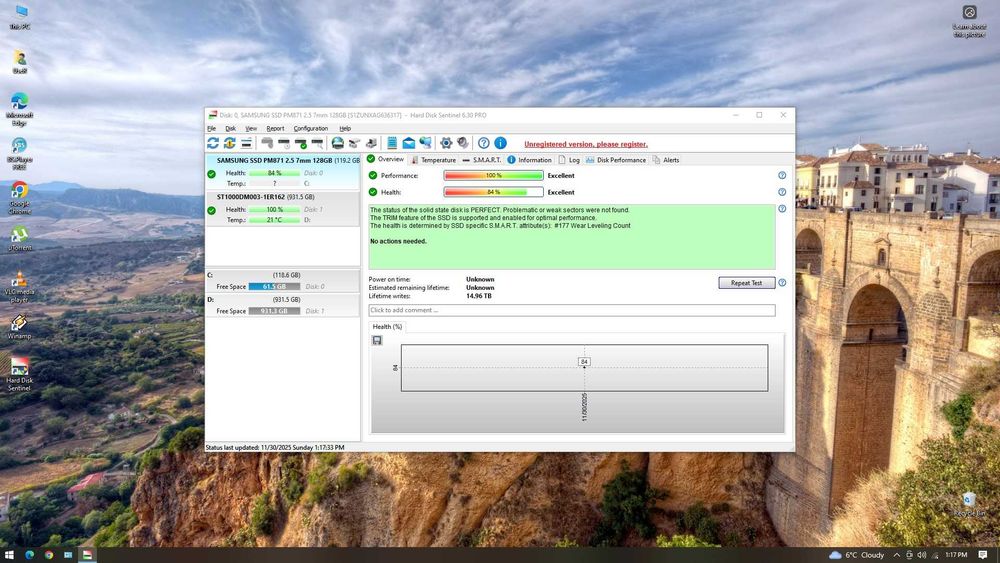Select the ST1000DM003-1ER162 disk entry
This screenshot has height=563, width=1000.
tap(283, 208)
